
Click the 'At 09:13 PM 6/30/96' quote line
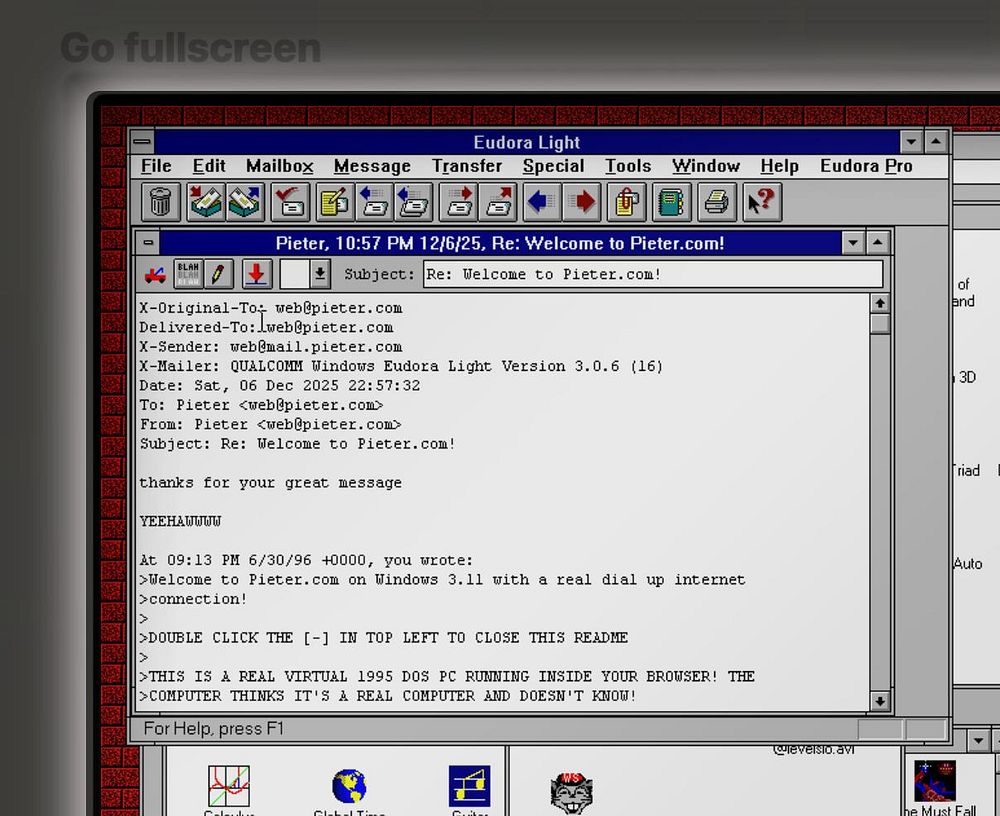(306, 560)
